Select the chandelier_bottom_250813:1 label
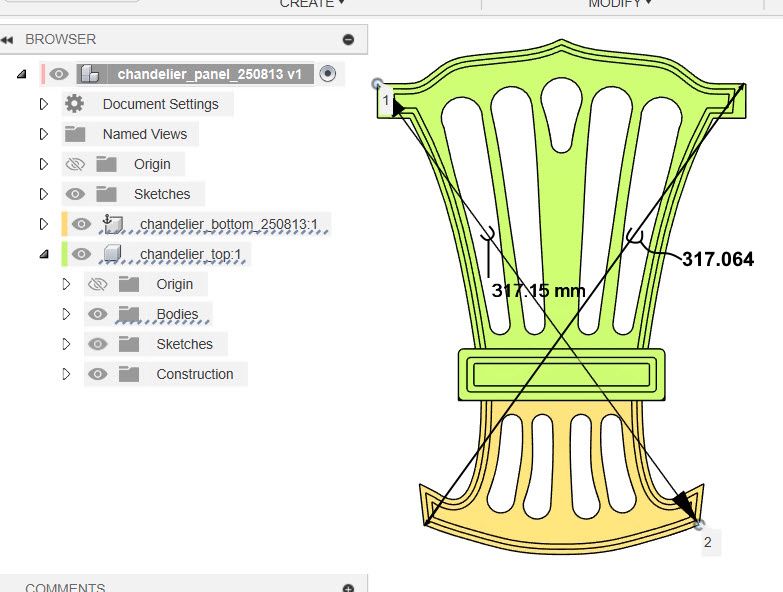783x592 pixels. [229, 224]
